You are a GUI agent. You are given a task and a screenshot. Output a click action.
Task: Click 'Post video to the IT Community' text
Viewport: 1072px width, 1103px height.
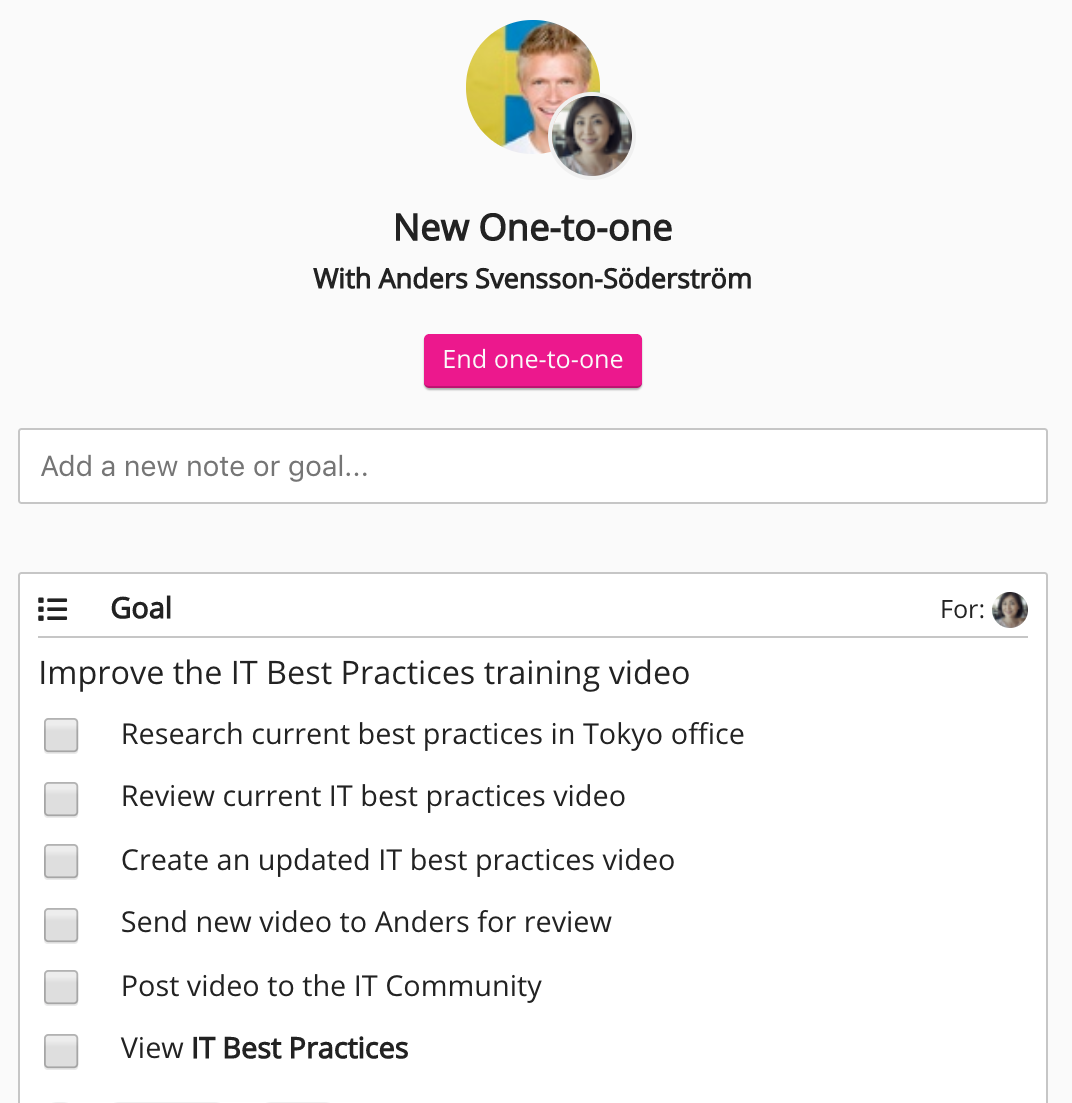click(x=331, y=986)
